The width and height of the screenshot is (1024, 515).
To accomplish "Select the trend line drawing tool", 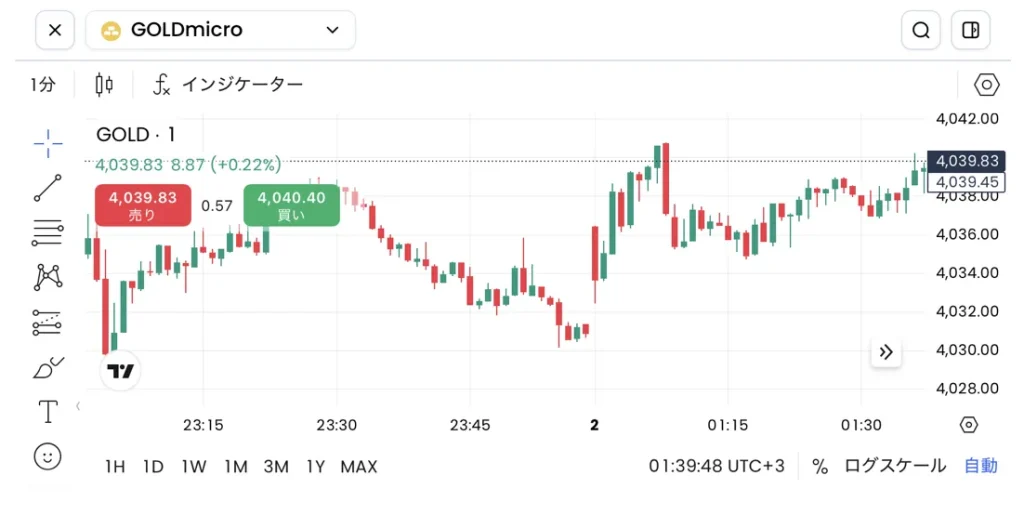I will pos(48,188).
